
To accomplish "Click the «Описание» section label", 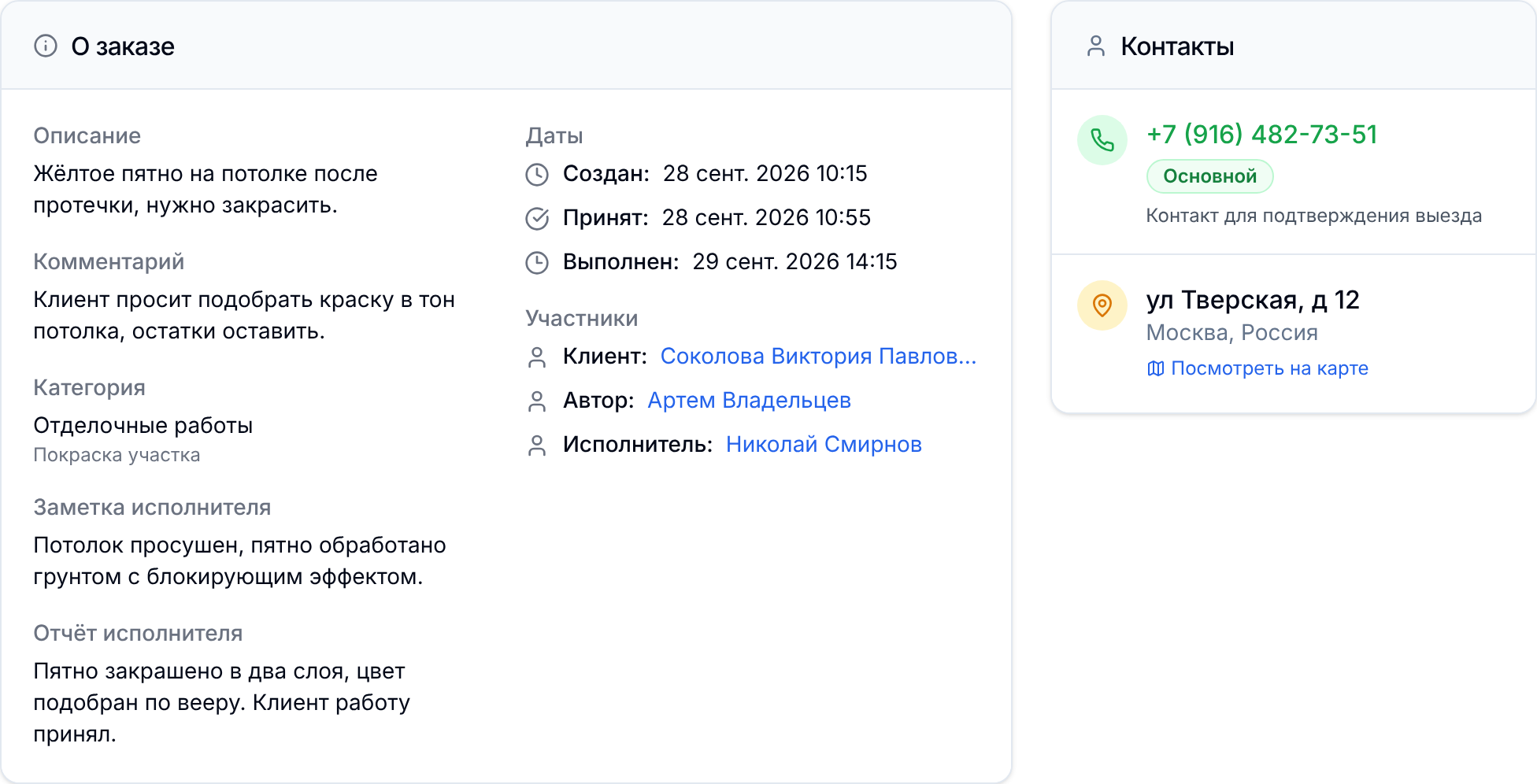I will pos(87,136).
